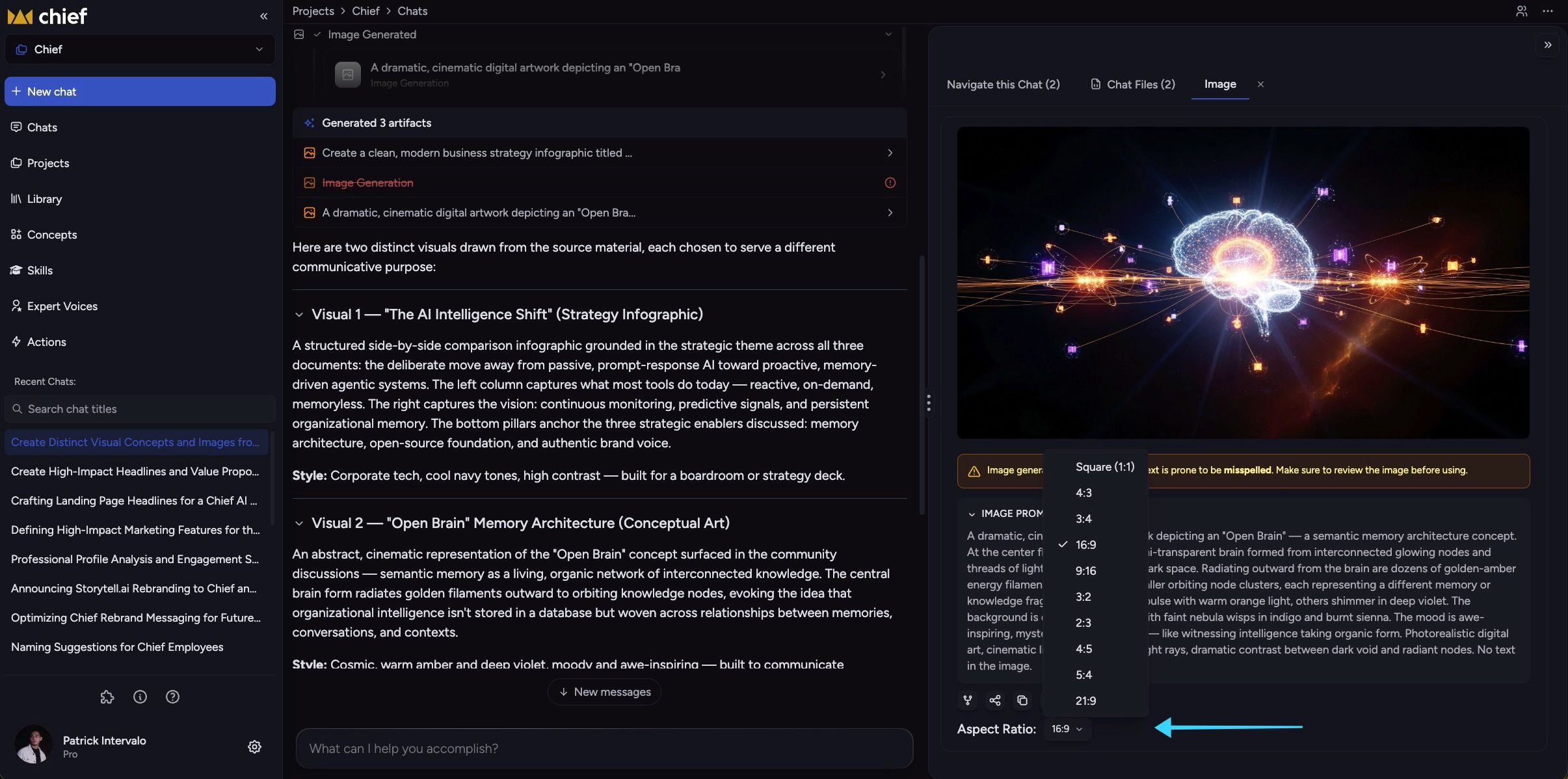Collapse the Visual 1 section heading
Image resolution: width=1568 pixels, height=779 pixels.
[x=299, y=315]
